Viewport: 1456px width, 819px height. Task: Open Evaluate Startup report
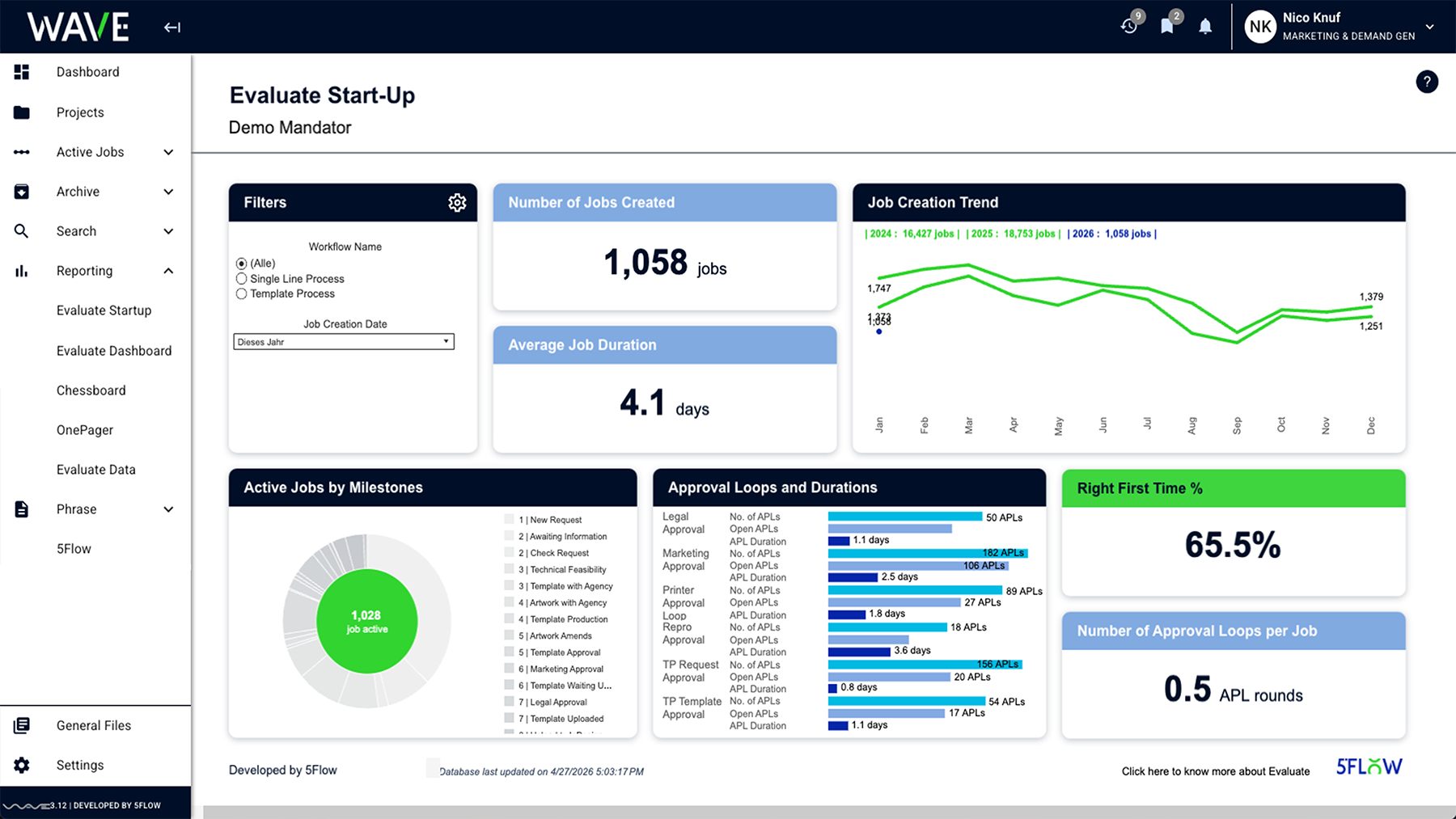point(104,310)
